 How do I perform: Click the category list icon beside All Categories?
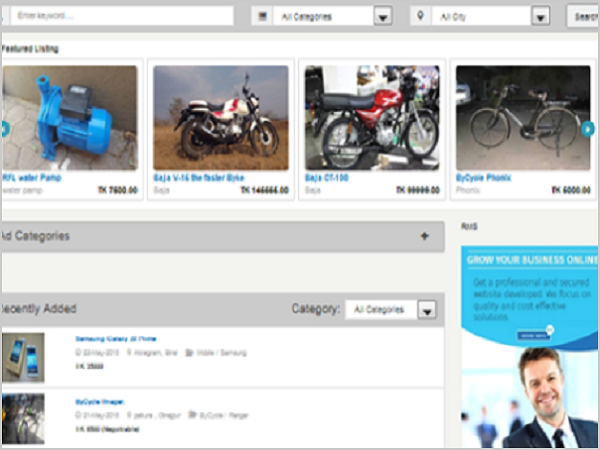pyautogui.click(x=262, y=16)
